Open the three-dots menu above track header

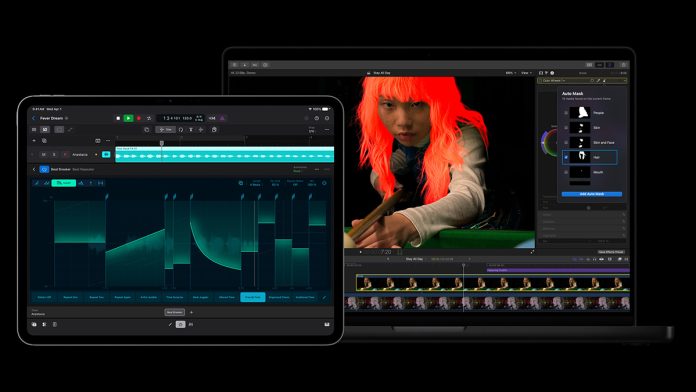pyautogui.click(x=108, y=141)
